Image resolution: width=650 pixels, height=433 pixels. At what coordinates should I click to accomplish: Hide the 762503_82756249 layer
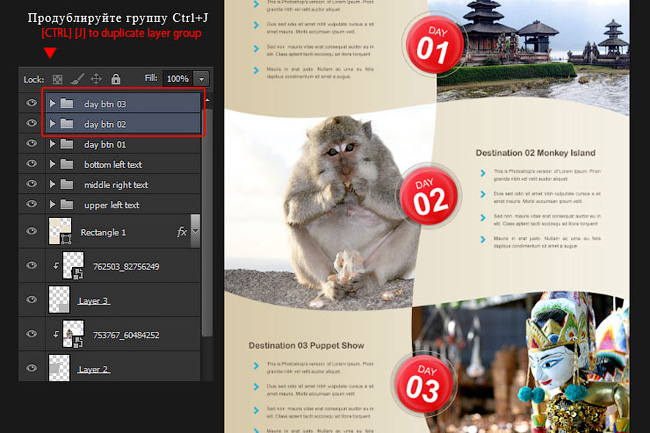click(x=32, y=265)
